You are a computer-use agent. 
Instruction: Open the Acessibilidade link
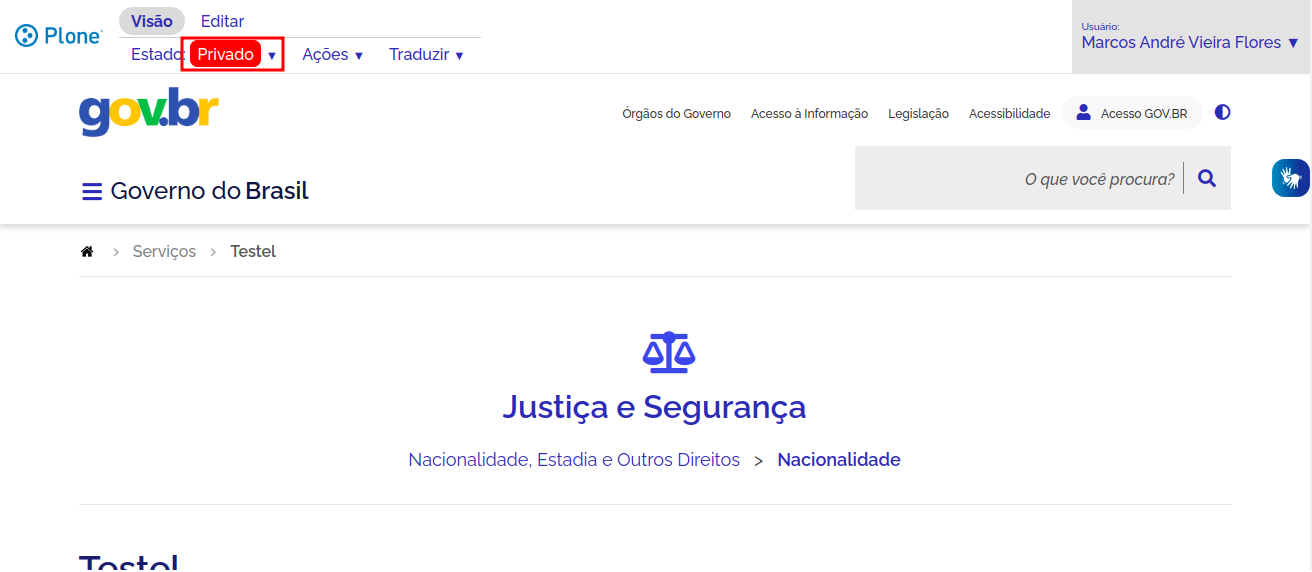[x=1009, y=113]
